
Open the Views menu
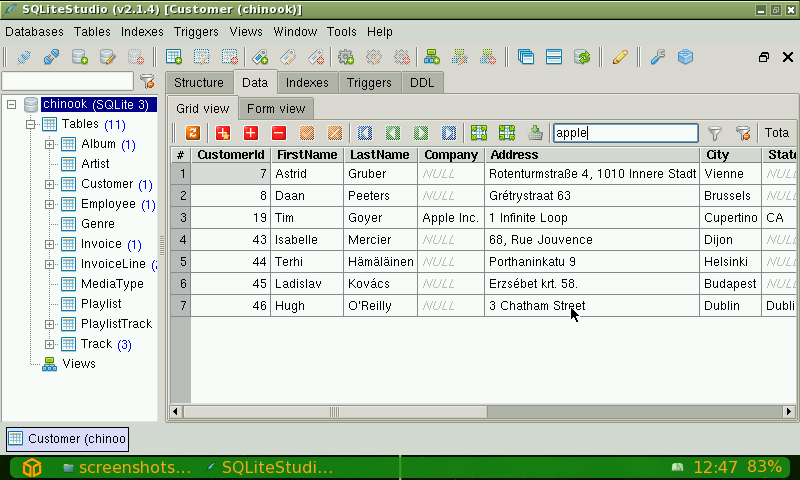point(246,32)
